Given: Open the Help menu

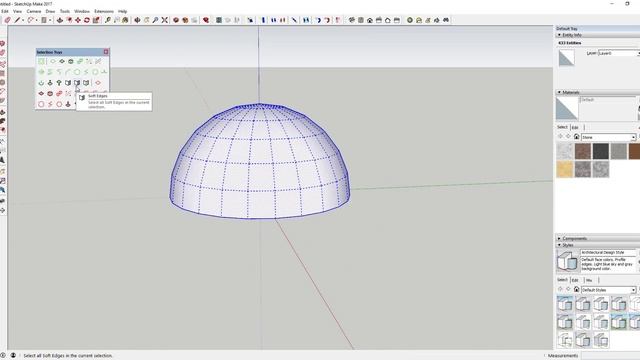Looking at the screenshot, I should pyautogui.click(x=122, y=11).
